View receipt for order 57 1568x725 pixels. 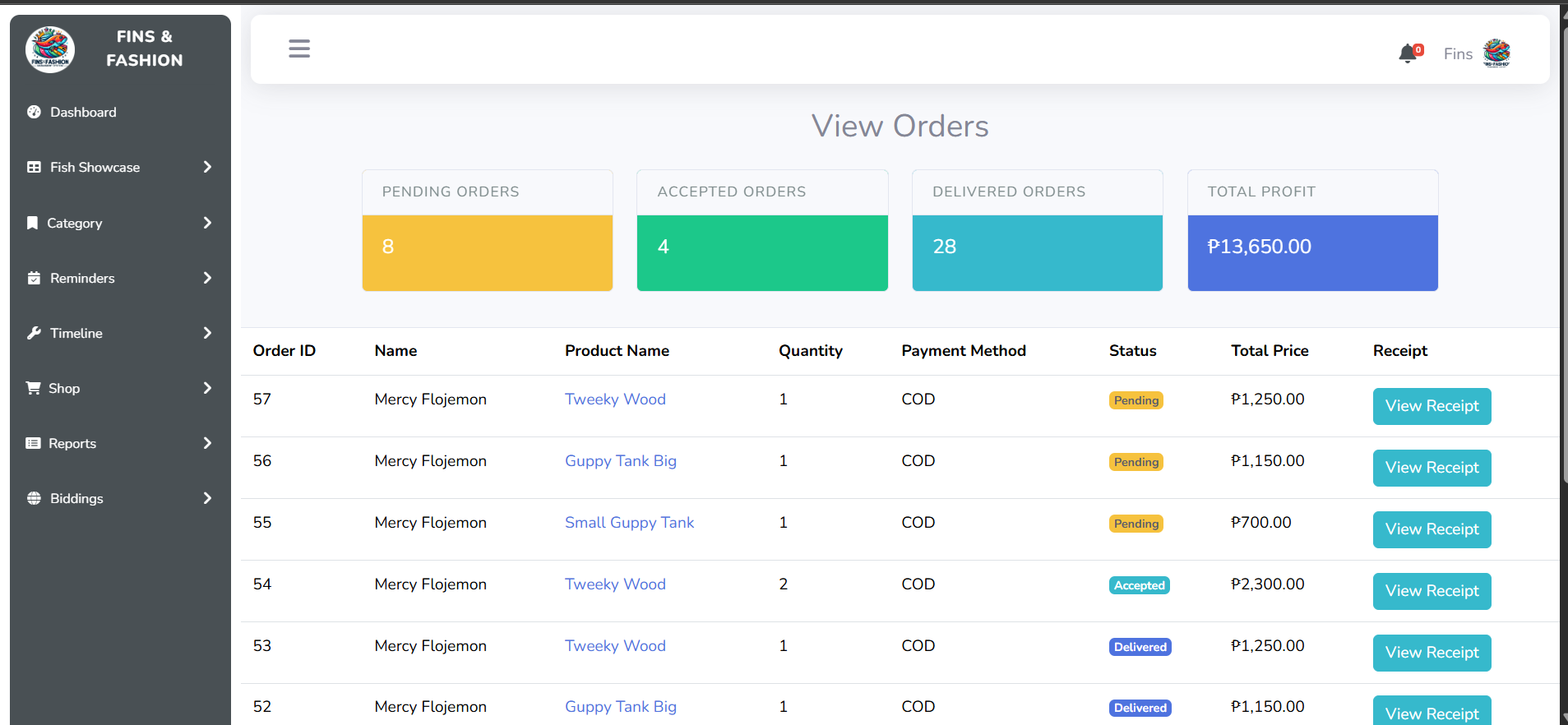1432,406
